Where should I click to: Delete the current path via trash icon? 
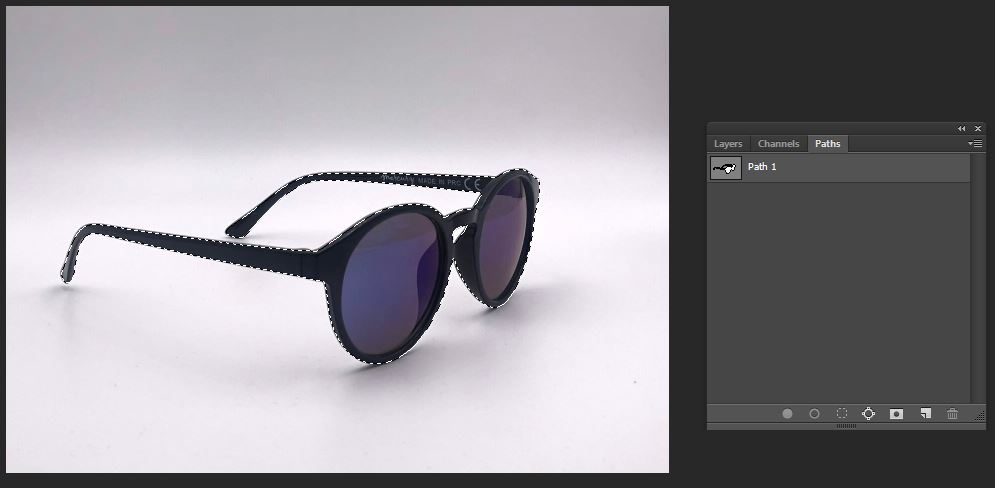(952, 414)
